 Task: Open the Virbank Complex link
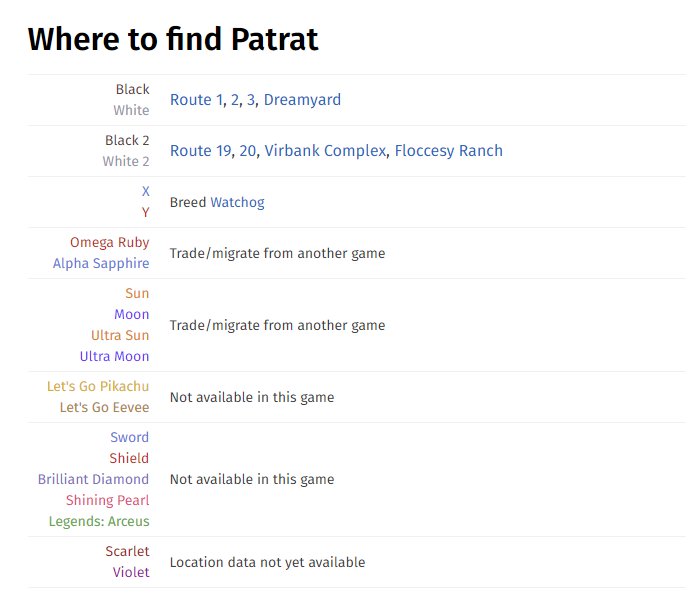point(325,151)
